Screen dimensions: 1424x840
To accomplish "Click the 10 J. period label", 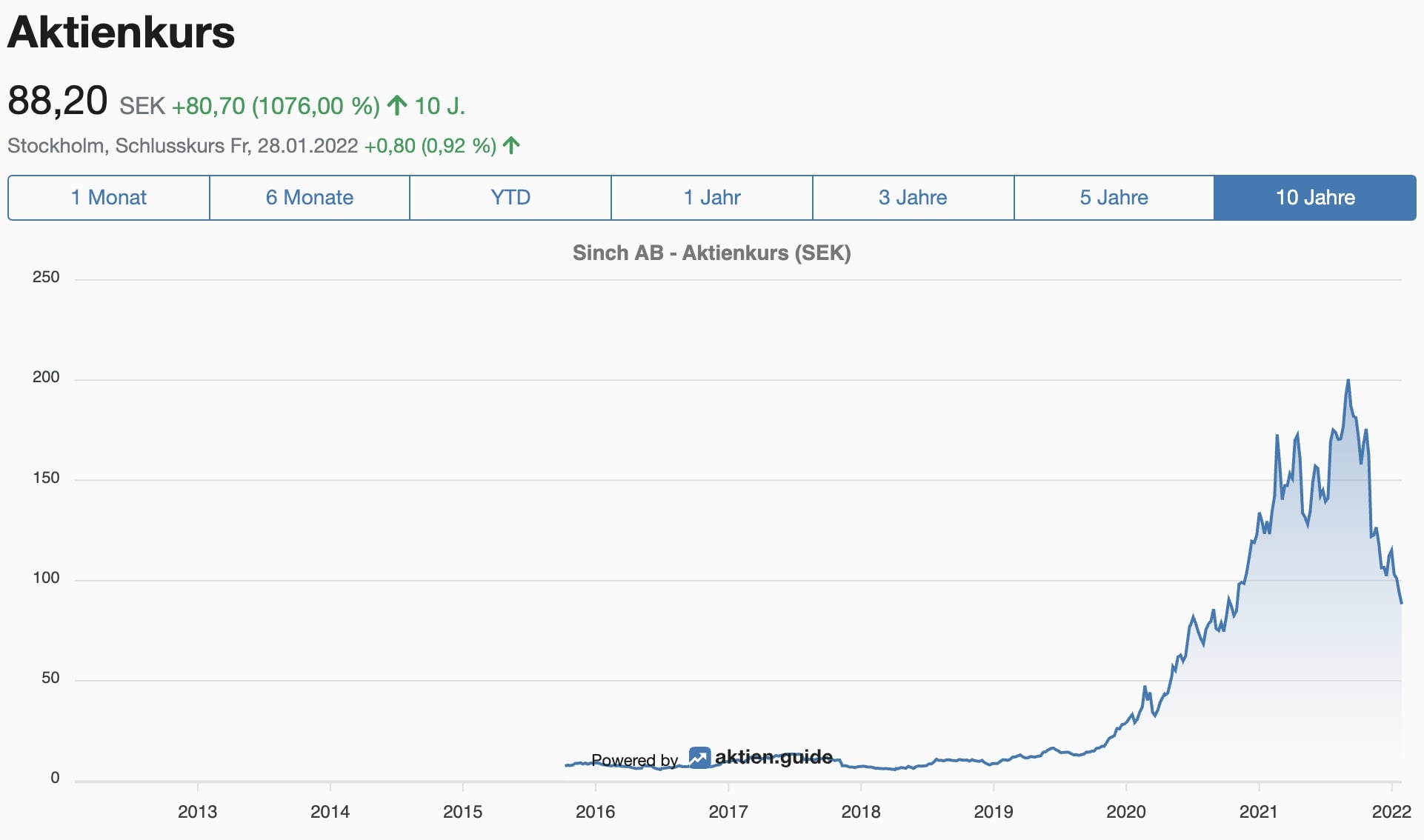I will tap(439, 106).
